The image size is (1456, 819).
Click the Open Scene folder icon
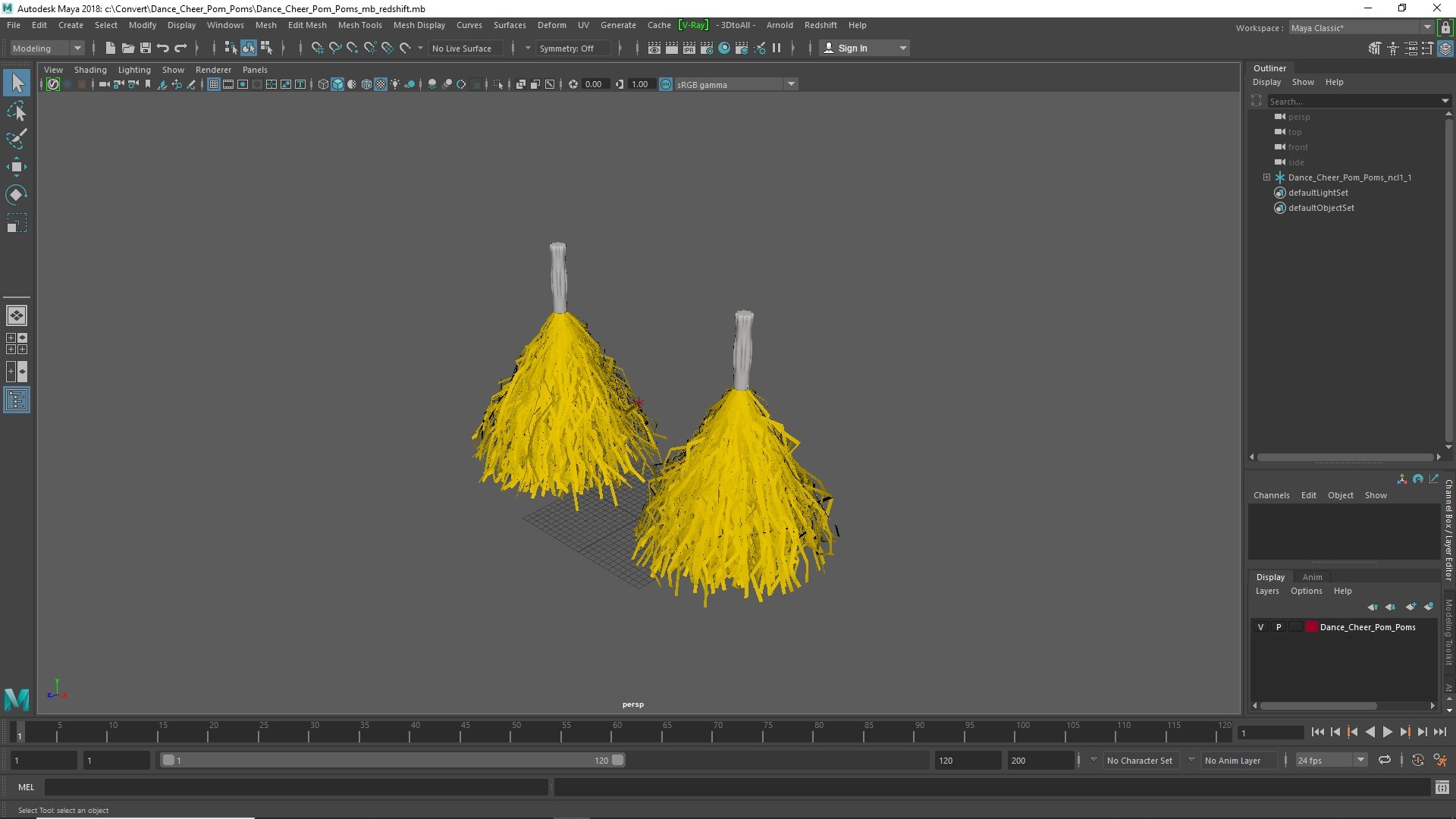128,48
